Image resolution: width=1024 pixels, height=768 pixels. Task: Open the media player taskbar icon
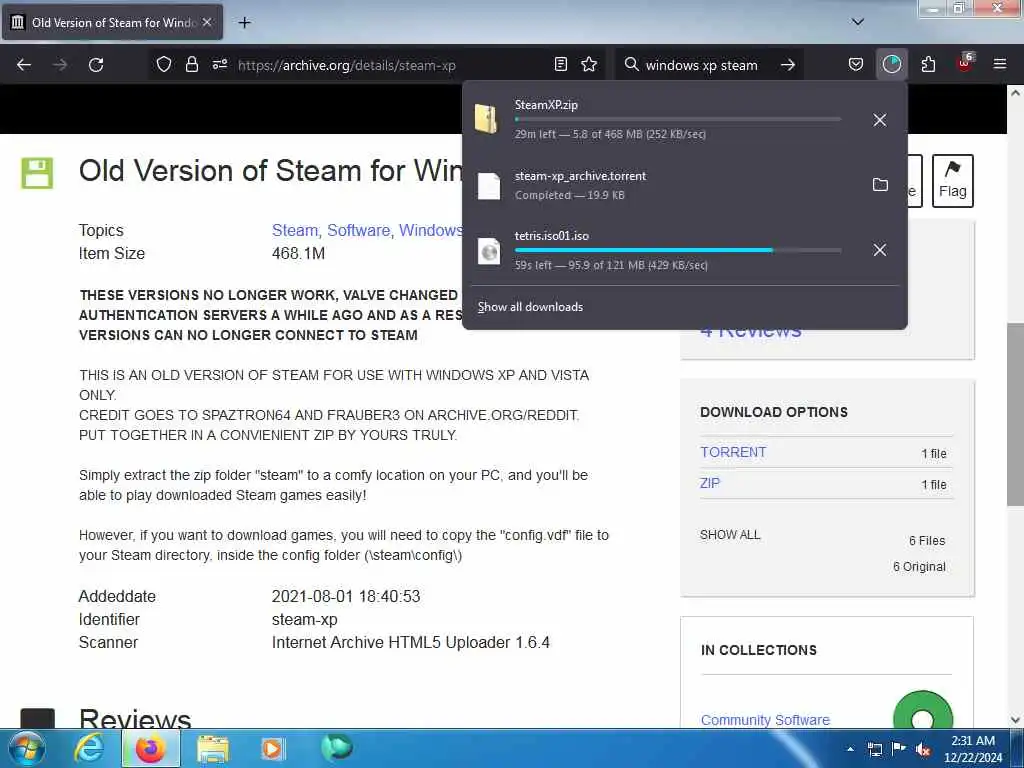coord(272,748)
